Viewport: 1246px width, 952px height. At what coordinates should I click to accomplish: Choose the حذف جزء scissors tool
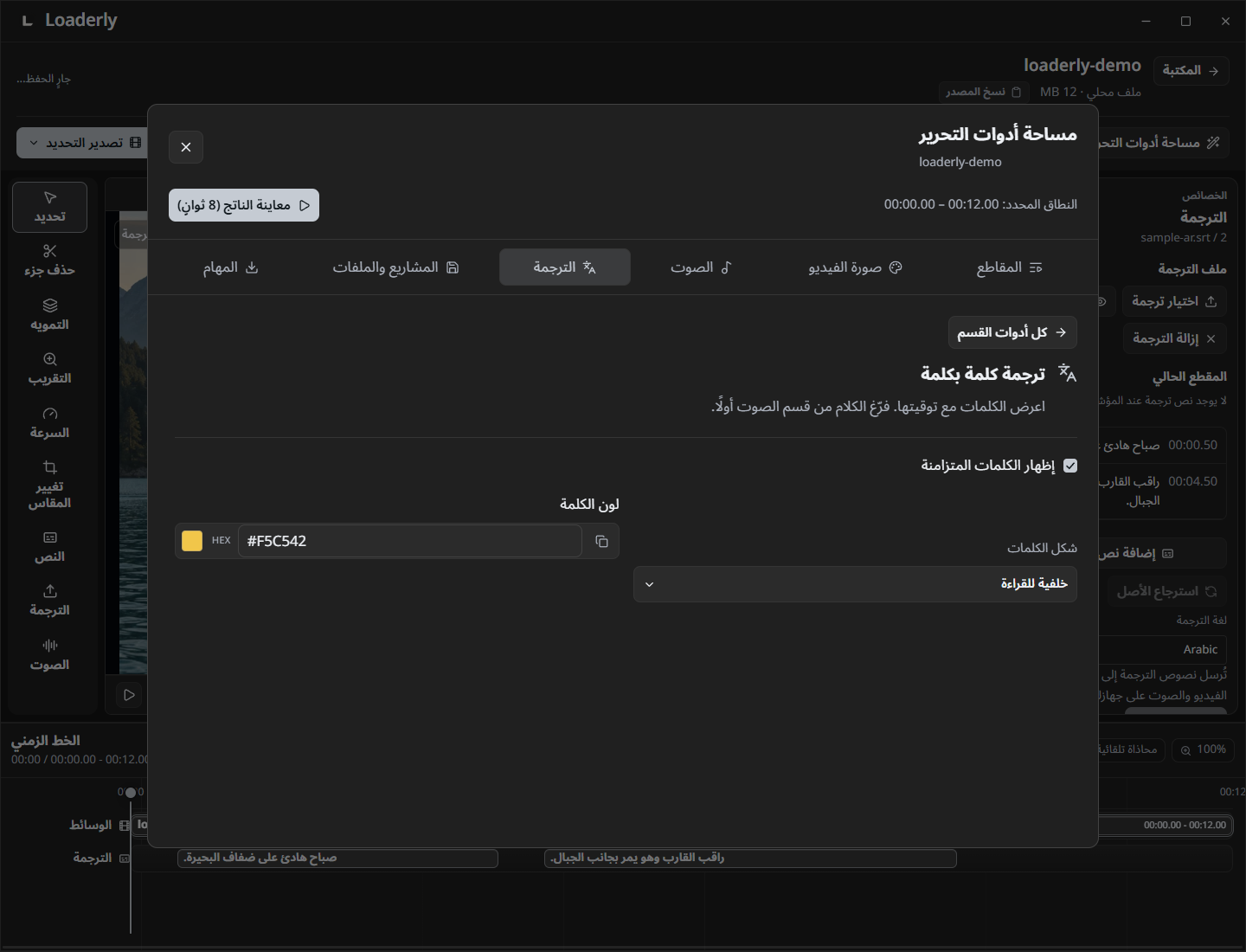[49, 261]
